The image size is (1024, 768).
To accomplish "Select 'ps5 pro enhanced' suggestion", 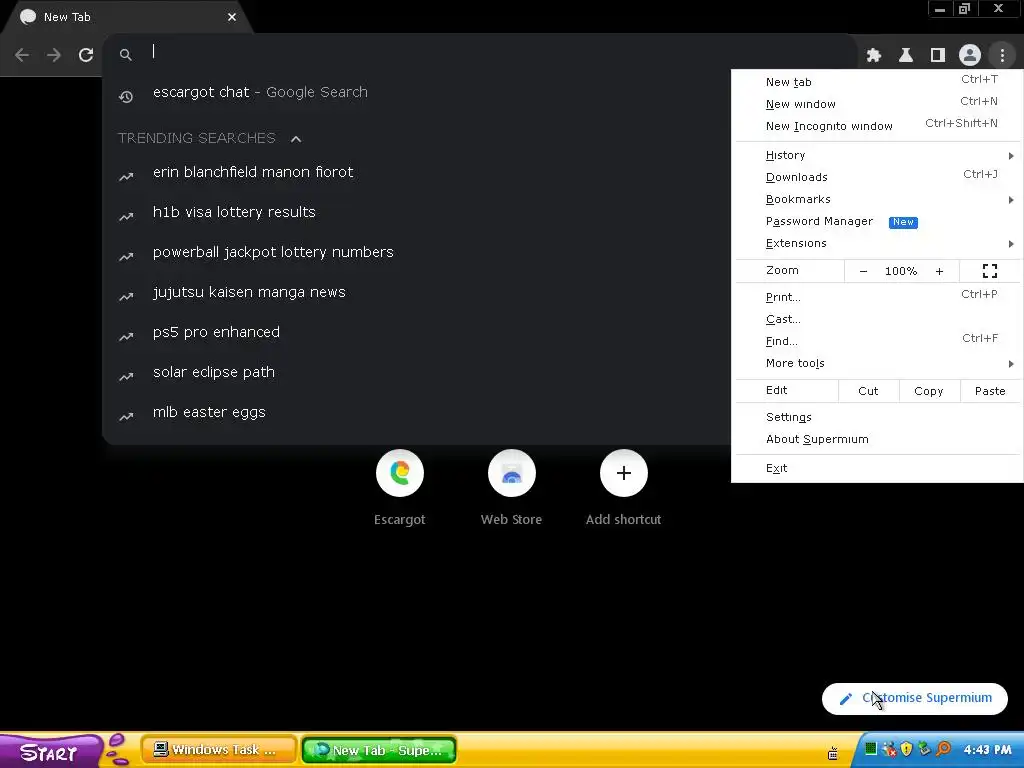I will coord(418,332).
